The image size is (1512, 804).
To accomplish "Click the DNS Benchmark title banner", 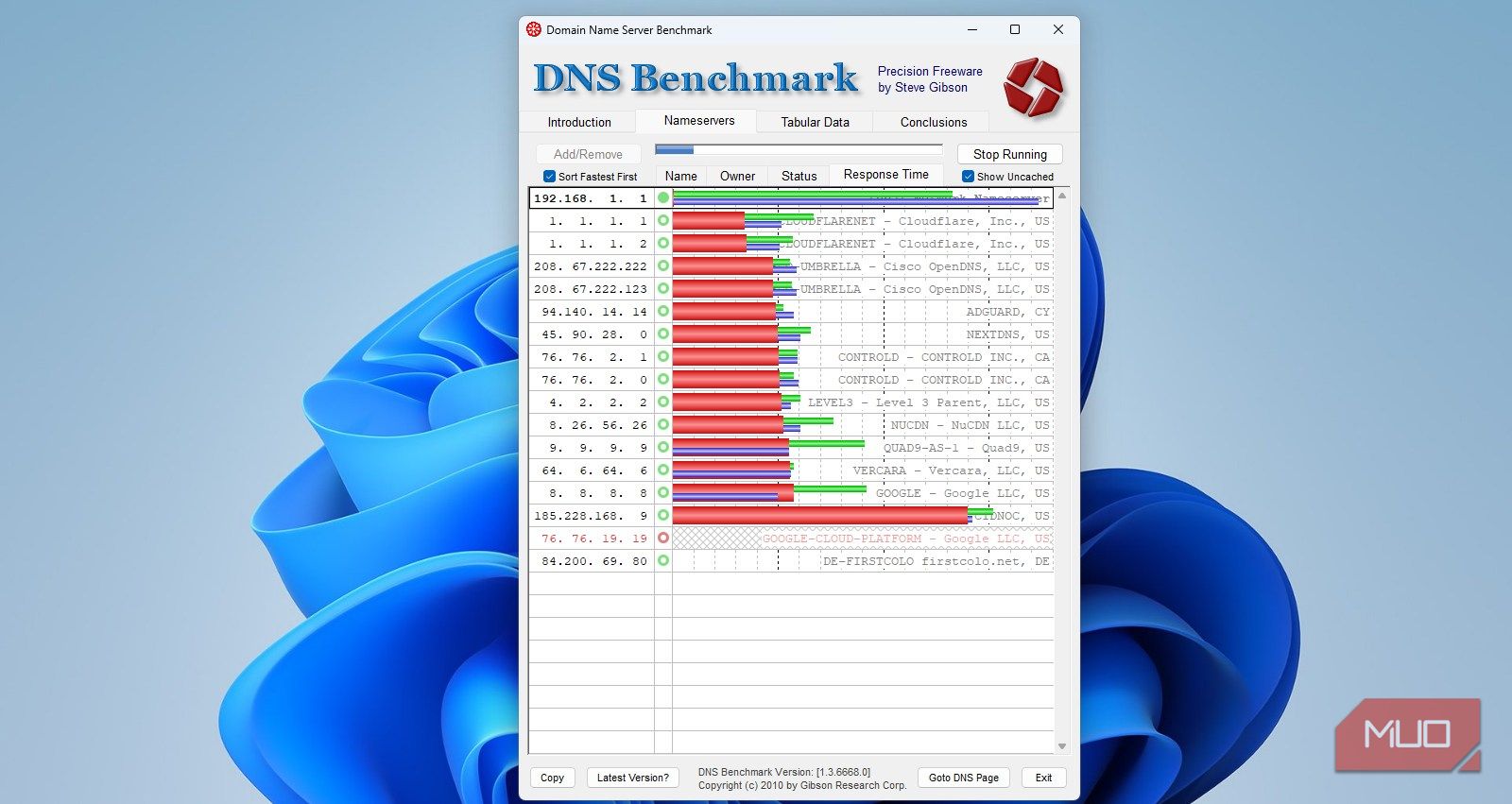I will (x=696, y=77).
